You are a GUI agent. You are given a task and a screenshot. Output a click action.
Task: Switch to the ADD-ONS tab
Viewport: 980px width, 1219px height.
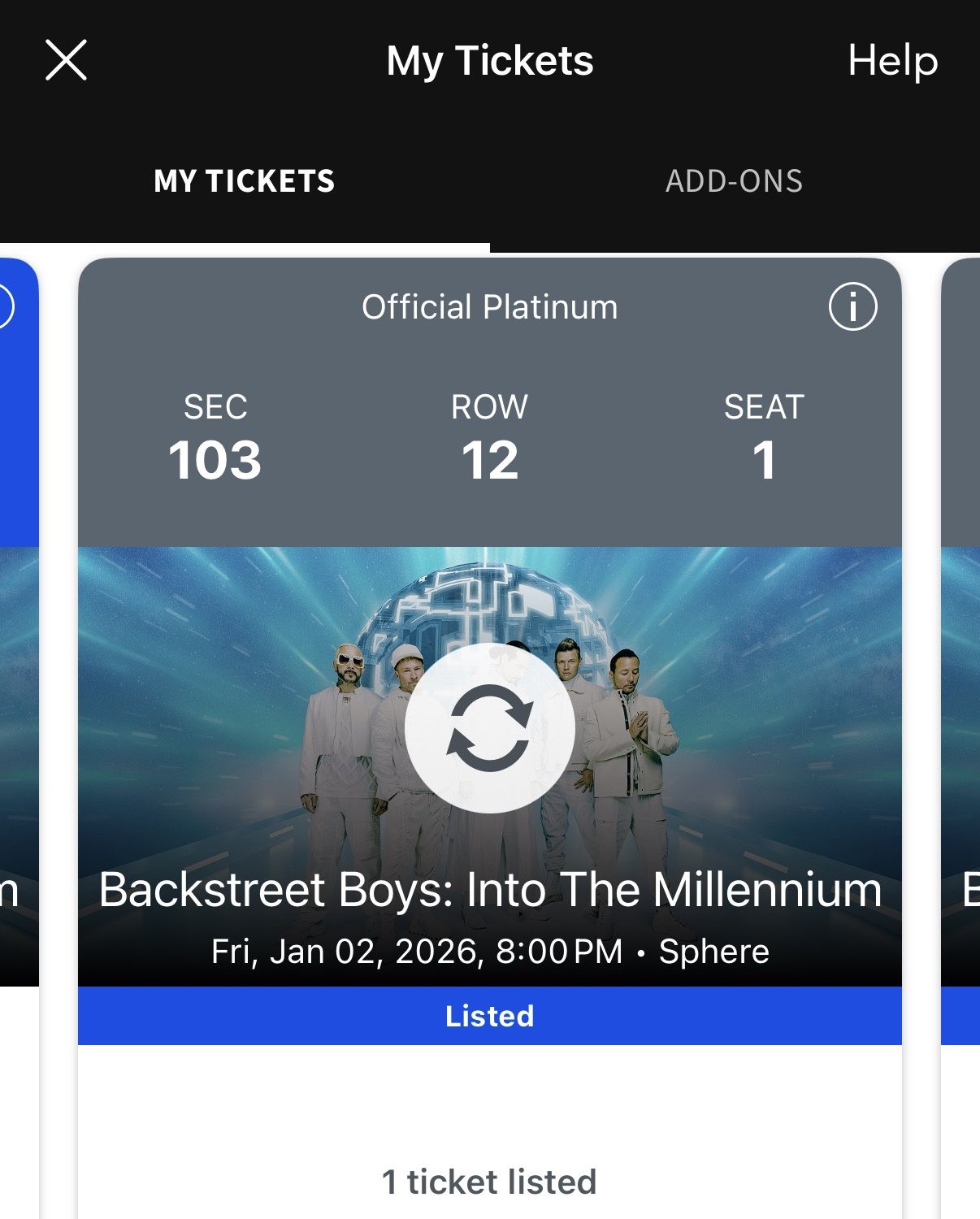click(x=734, y=181)
